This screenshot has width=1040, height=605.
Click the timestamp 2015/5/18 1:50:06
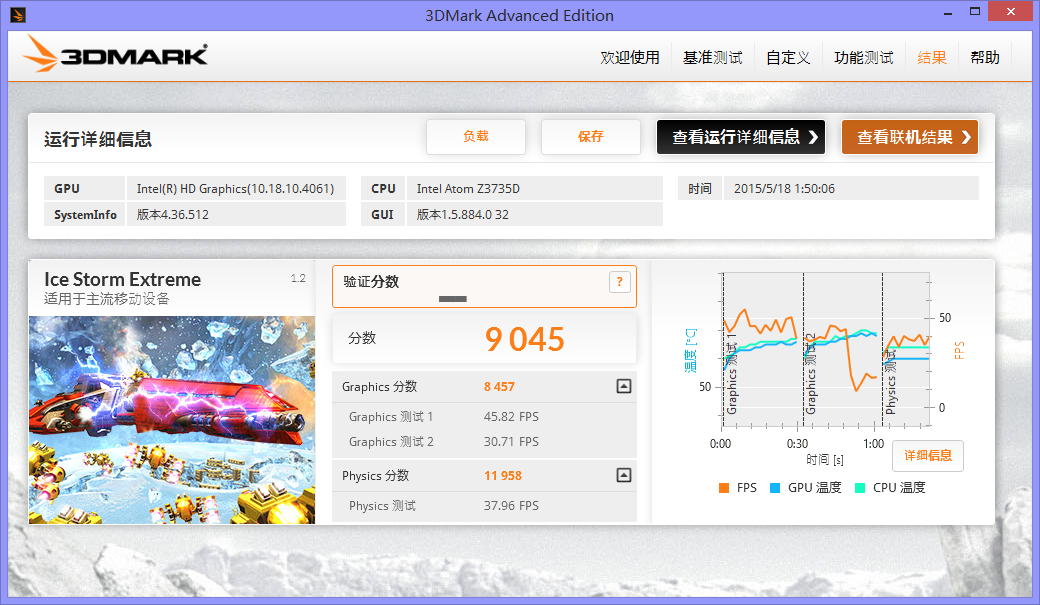784,189
